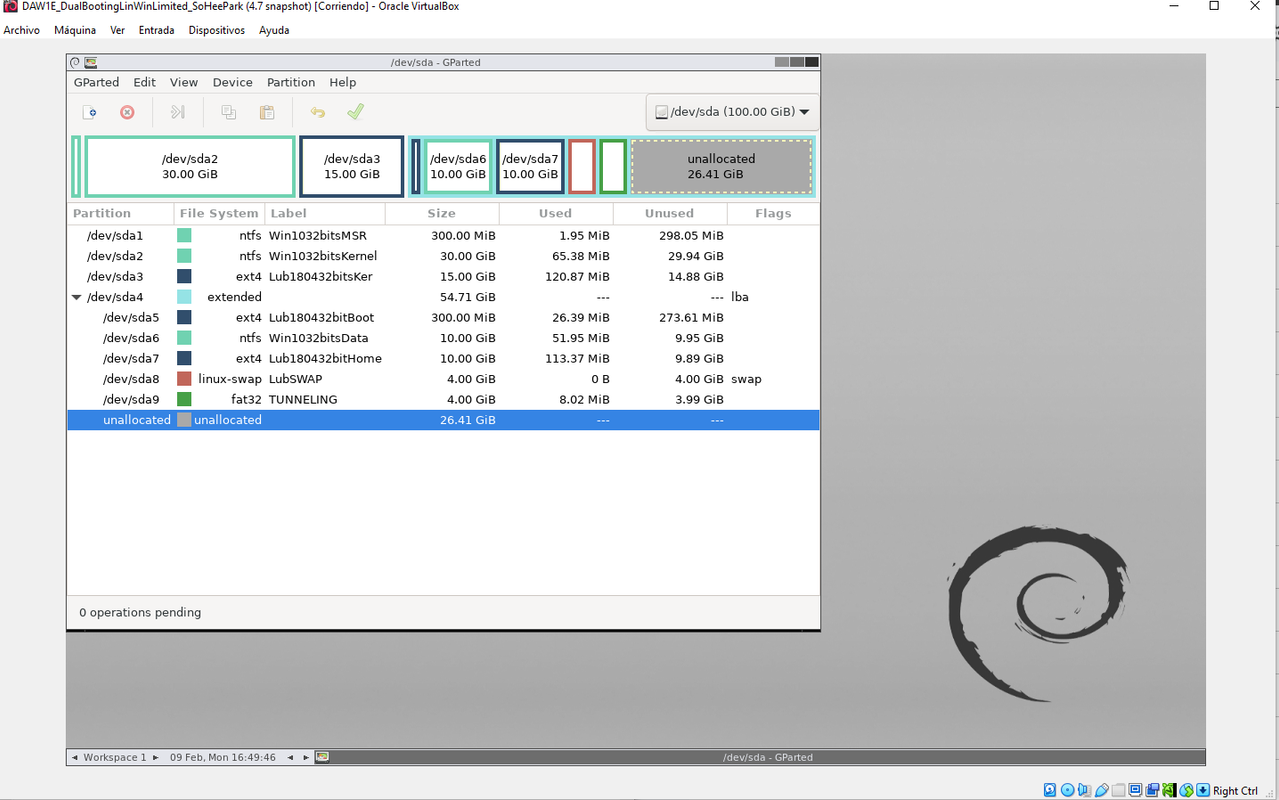Open the Help menu in GParted
Screen dimensions: 1279x800
tap(343, 82)
